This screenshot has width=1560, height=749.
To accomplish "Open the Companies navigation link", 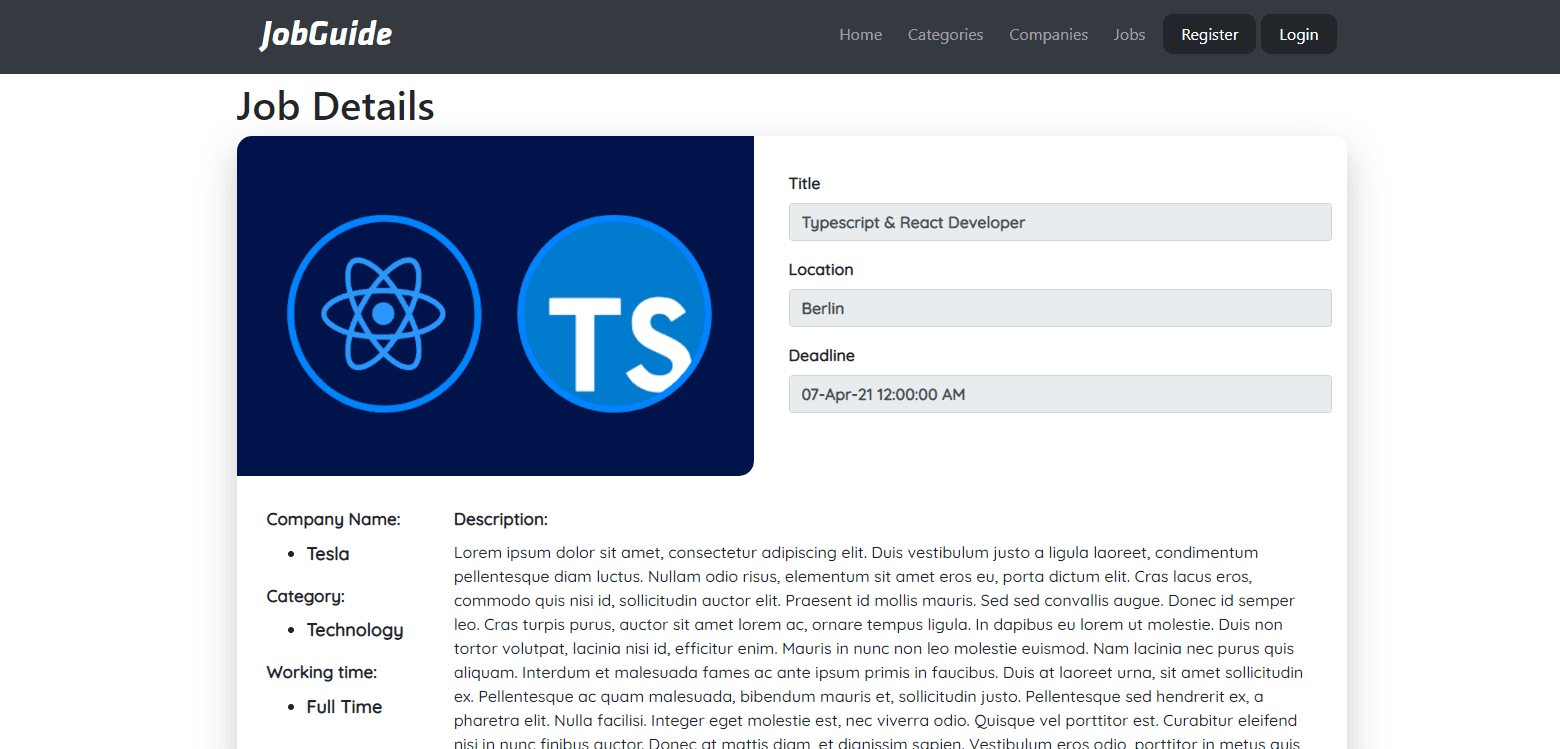I will click(1048, 35).
